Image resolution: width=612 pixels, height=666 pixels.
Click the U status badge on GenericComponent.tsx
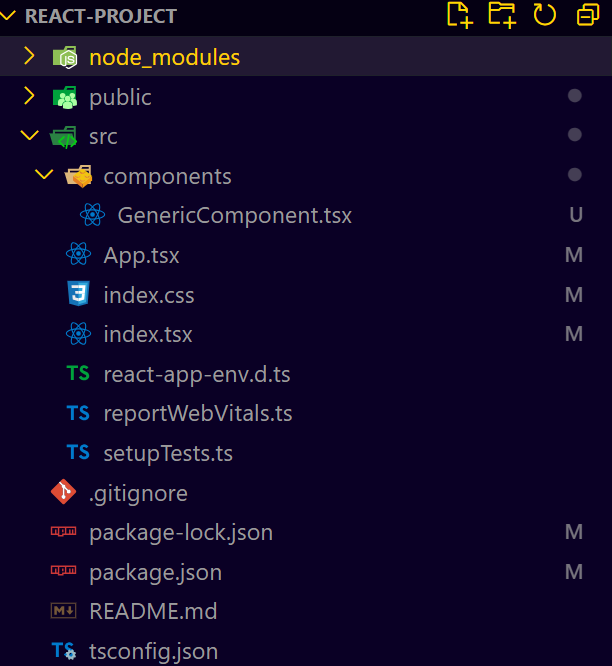[x=575, y=215]
